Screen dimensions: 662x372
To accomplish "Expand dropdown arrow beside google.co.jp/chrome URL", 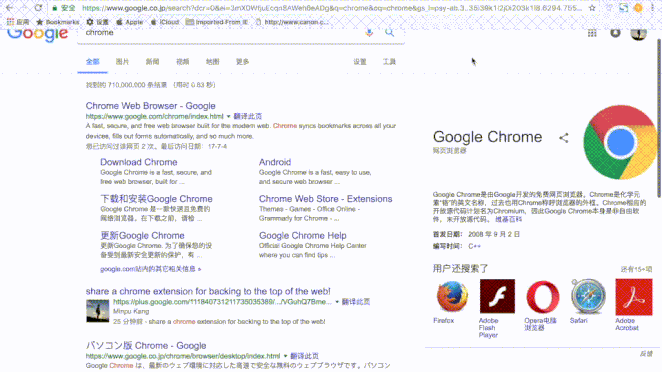I will [285, 356].
